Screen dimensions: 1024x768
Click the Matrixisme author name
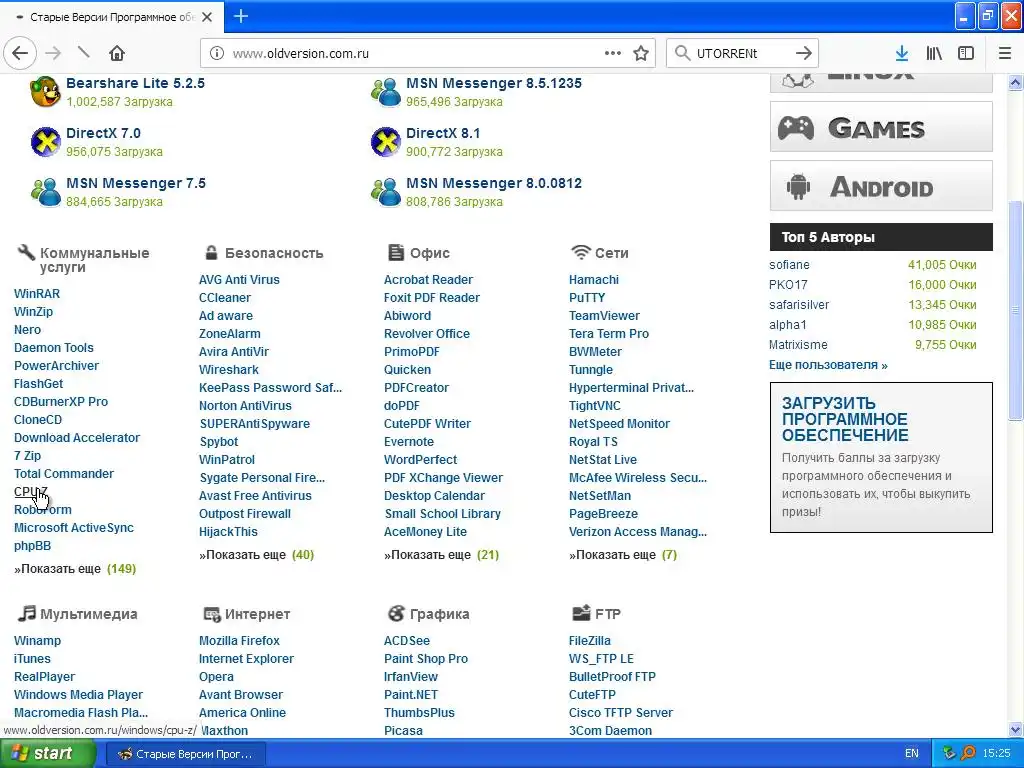798,345
